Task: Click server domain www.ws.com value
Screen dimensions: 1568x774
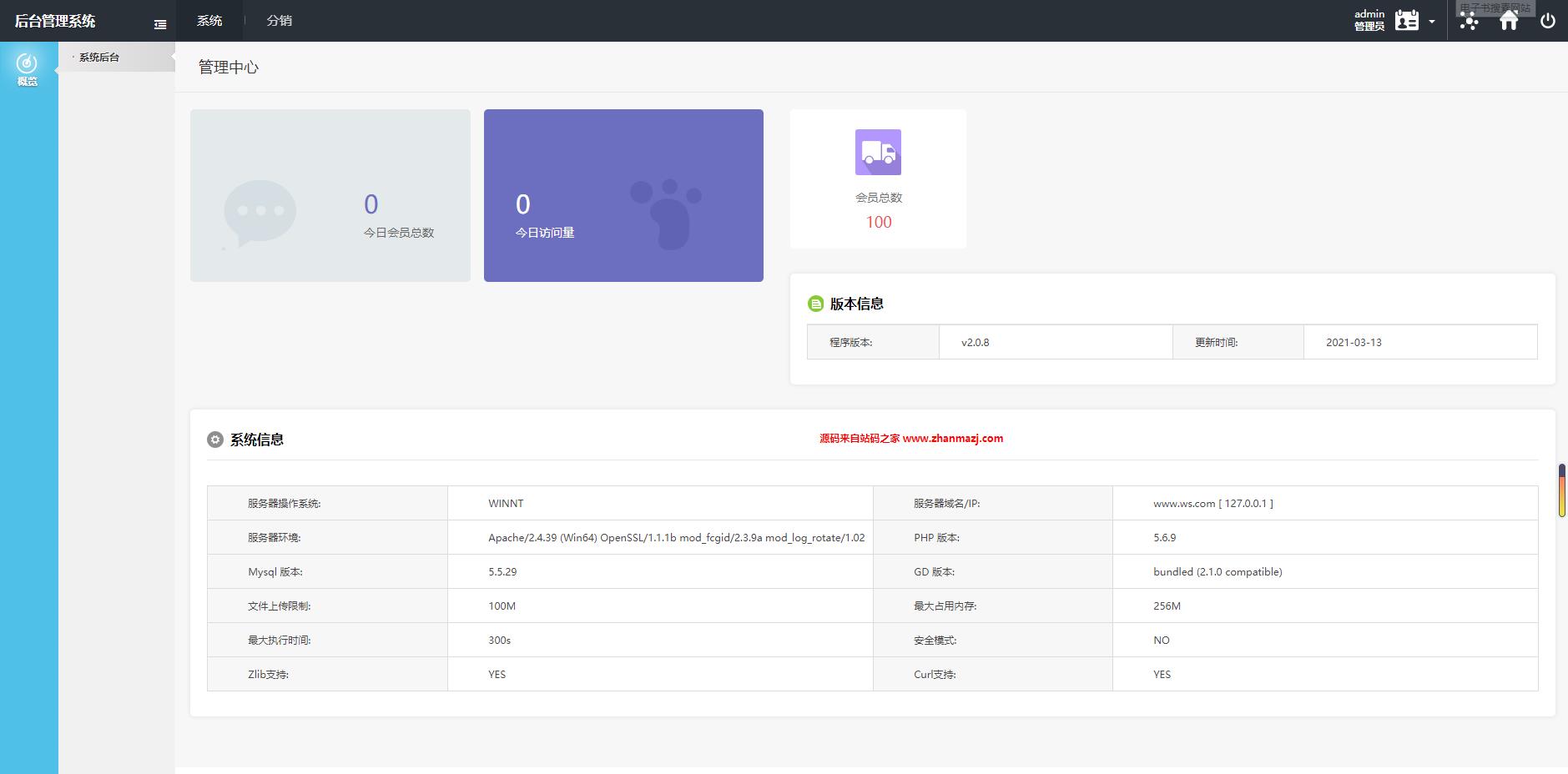Action: (x=1213, y=504)
